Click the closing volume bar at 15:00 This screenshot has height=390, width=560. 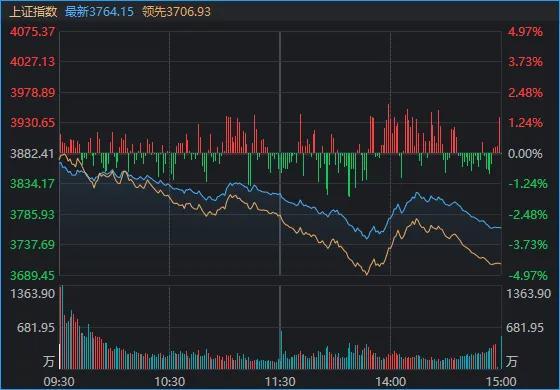(x=501, y=352)
